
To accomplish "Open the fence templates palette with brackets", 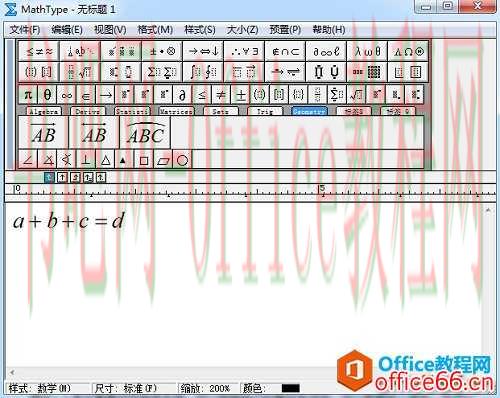I will [x=39, y=72].
